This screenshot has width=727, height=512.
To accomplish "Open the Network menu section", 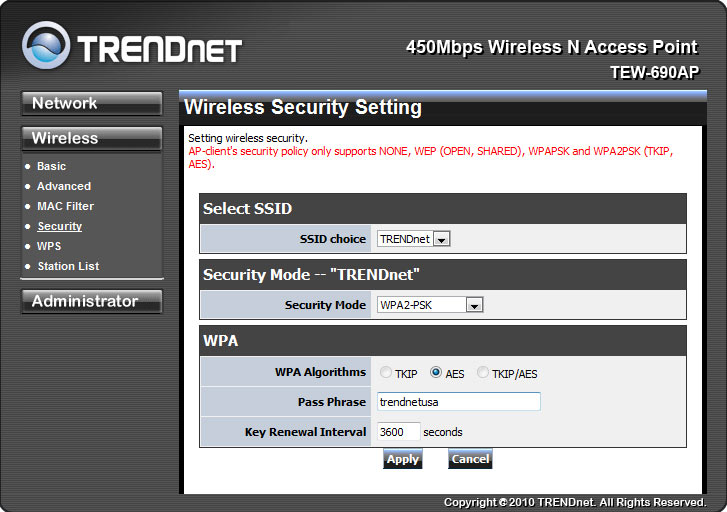I will click(92, 103).
